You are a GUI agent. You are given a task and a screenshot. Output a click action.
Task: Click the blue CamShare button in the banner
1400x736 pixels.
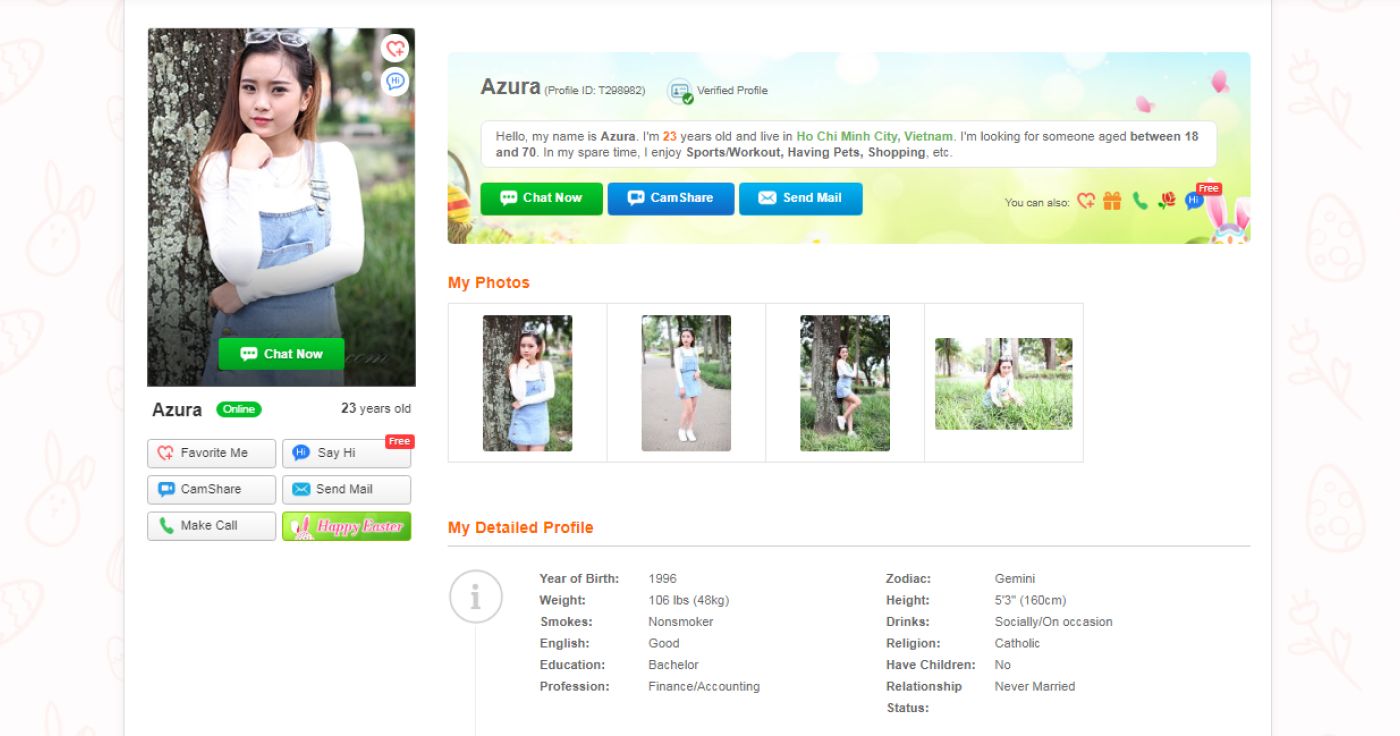tap(671, 198)
